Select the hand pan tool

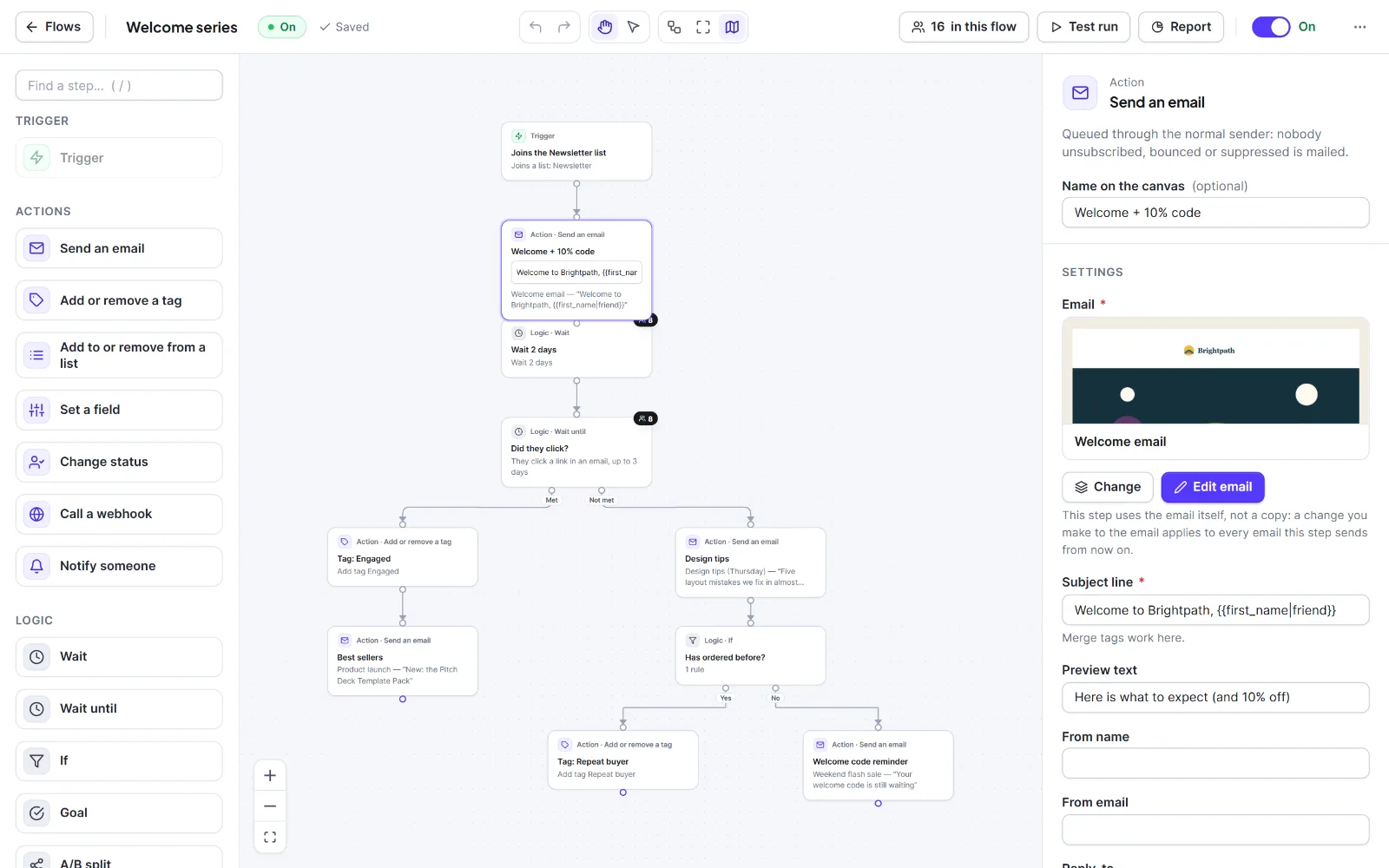605,27
